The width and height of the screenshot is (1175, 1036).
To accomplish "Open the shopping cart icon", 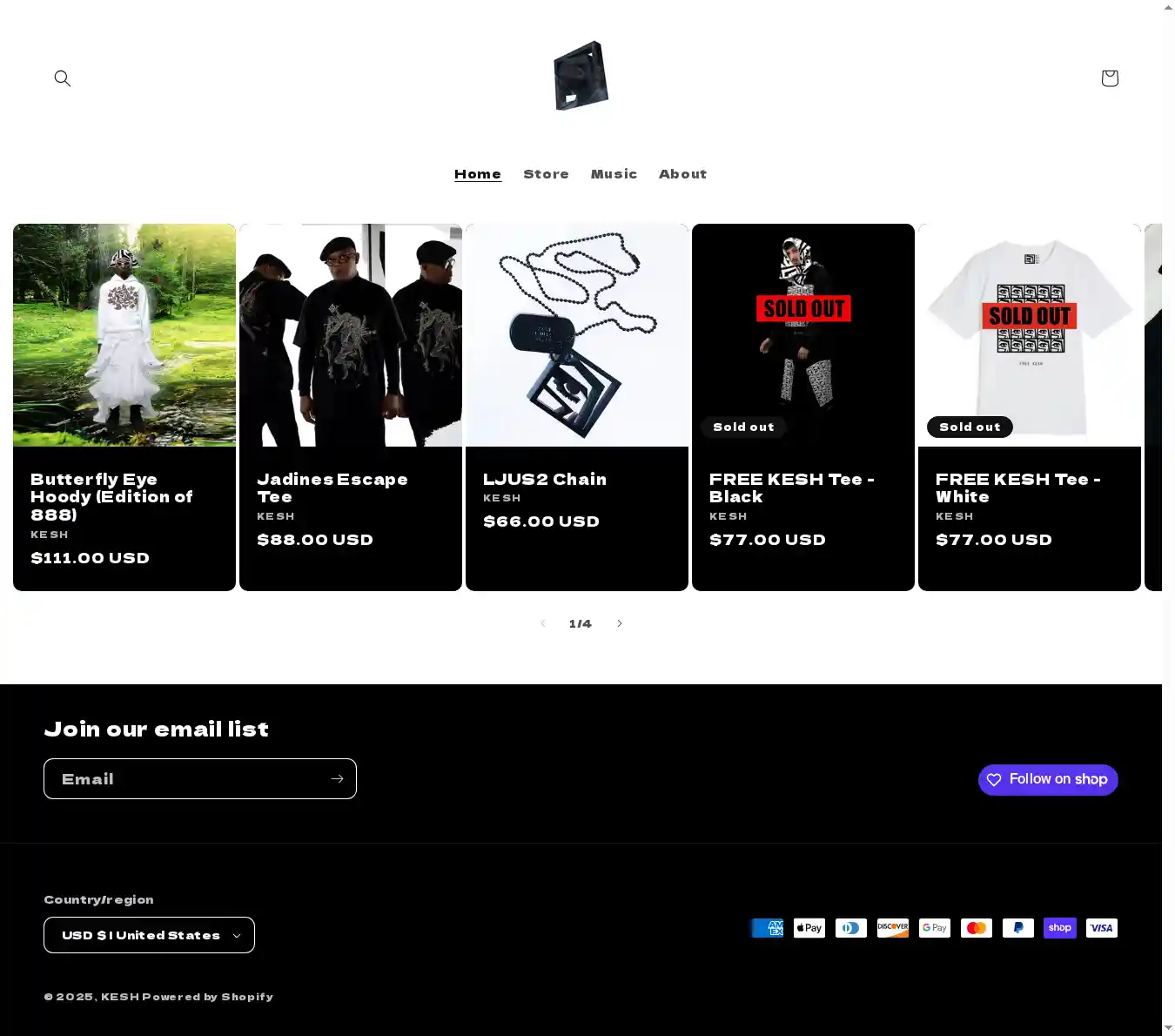I will tap(1110, 78).
